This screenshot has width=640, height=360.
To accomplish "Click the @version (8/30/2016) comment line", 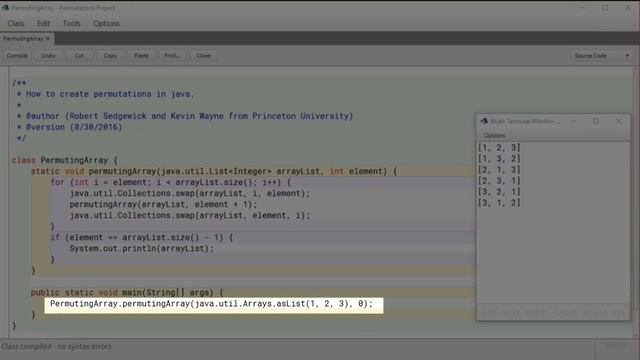I will [69, 127].
